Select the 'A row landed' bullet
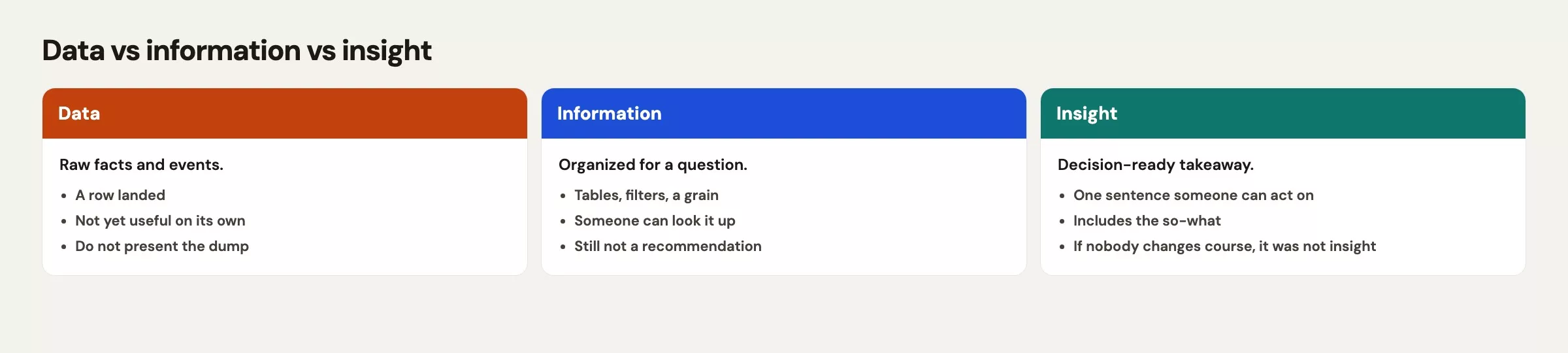 (x=120, y=195)
